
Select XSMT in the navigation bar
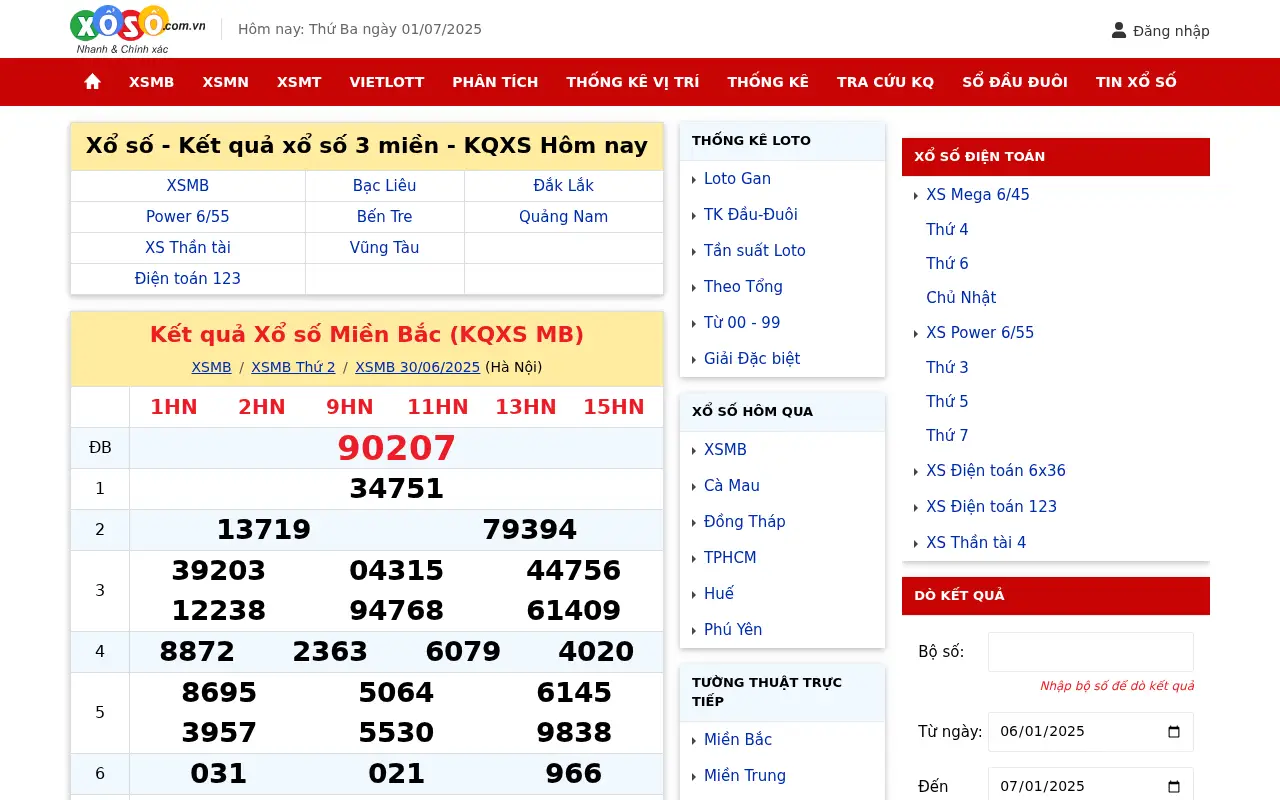click(299, 82)
